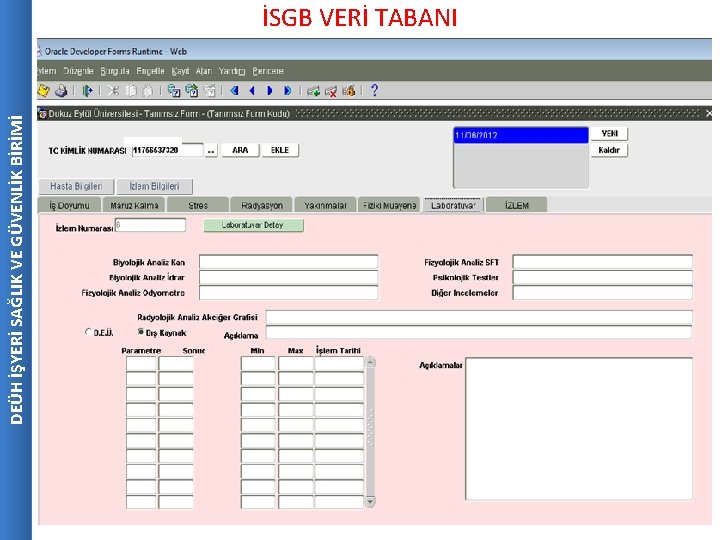This screenshot has width=720, height=540.
Task: Open the Sorgula menu
Action: 115,71
